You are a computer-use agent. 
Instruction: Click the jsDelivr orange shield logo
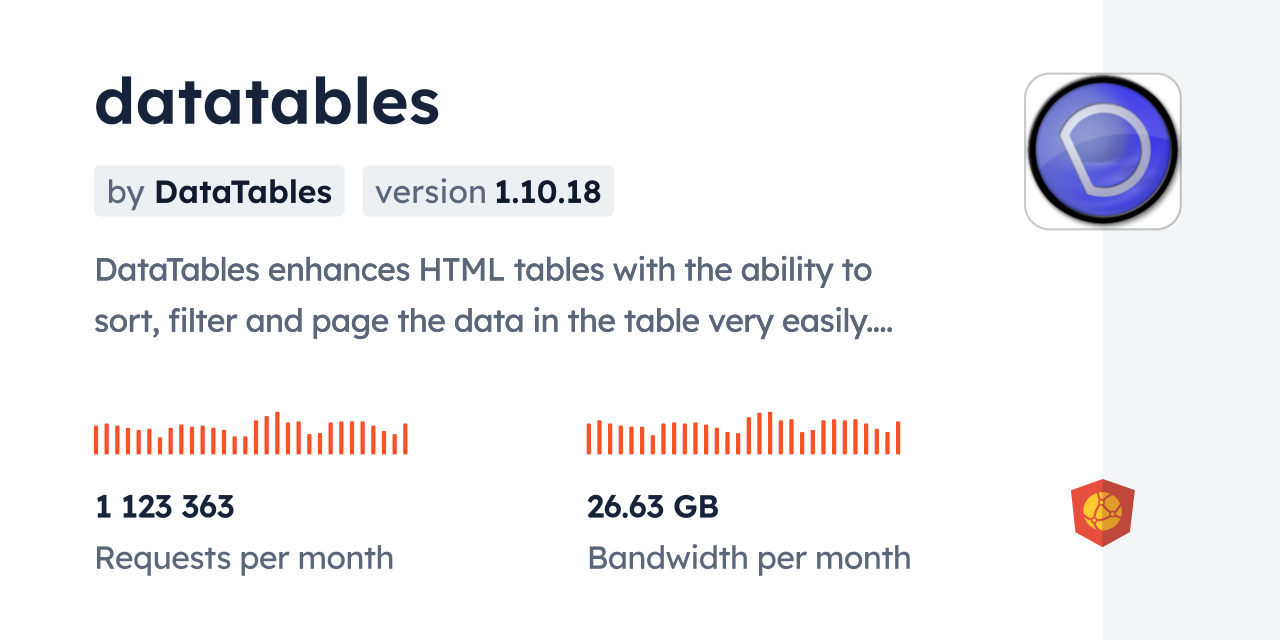tap(1102, 513)
